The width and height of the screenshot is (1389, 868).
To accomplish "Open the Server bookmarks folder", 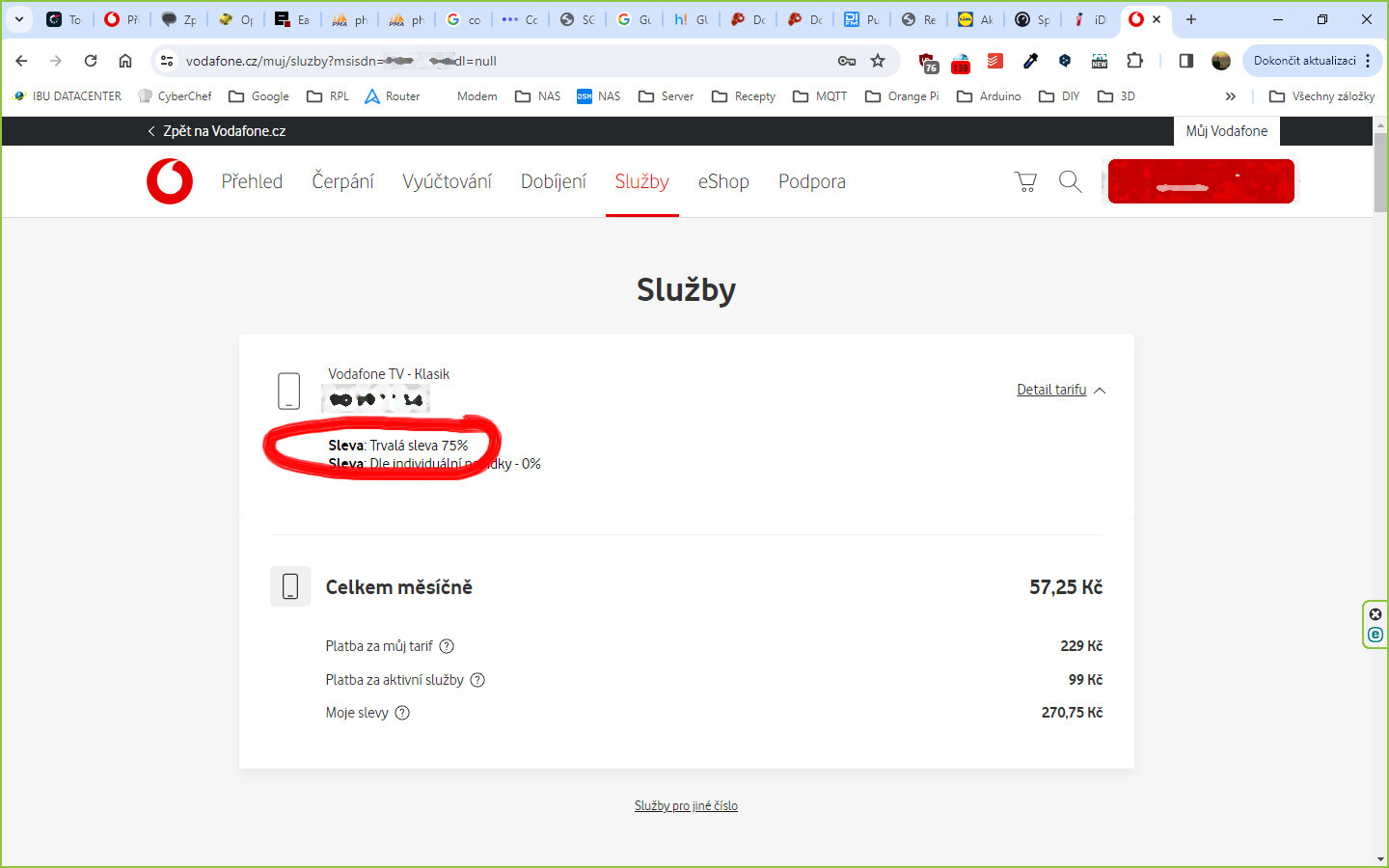I will [666, 96].
